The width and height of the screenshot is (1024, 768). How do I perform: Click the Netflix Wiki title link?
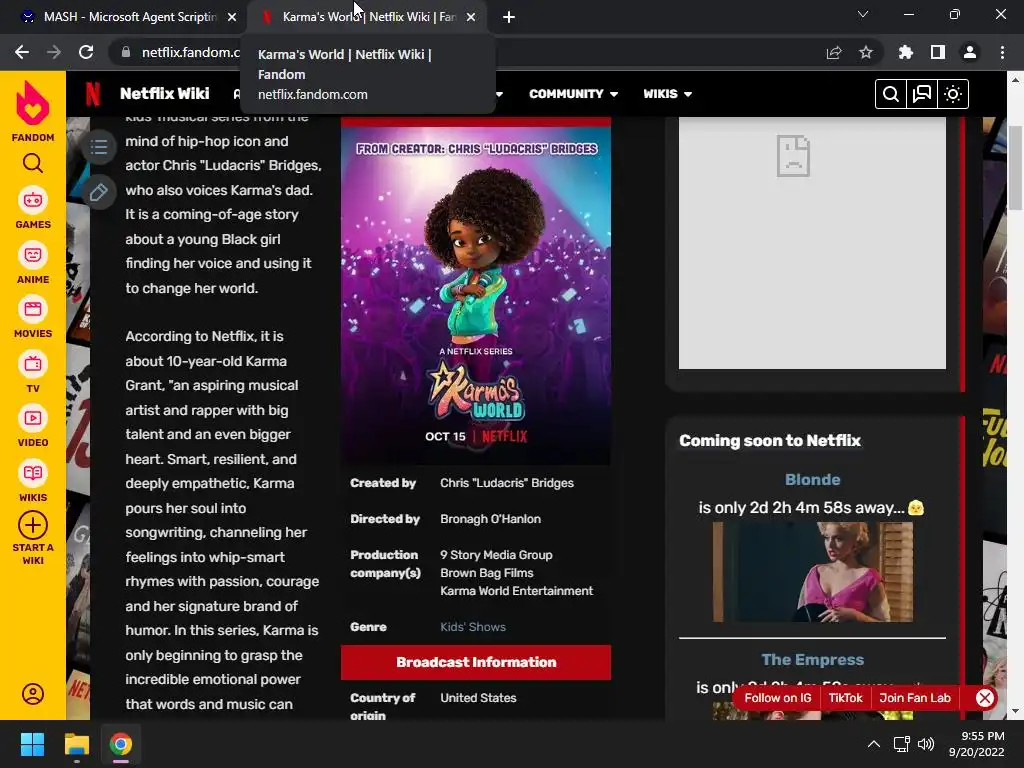(165, 94)
